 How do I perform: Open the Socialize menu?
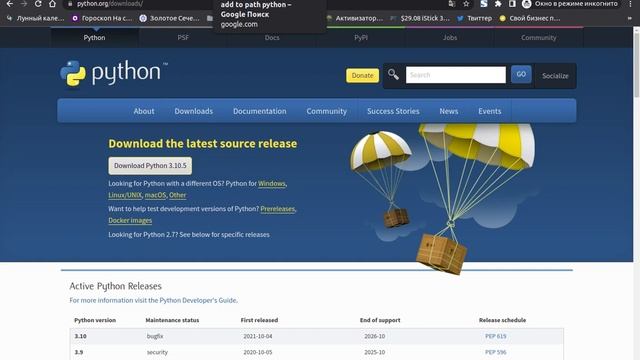[555, 76]
